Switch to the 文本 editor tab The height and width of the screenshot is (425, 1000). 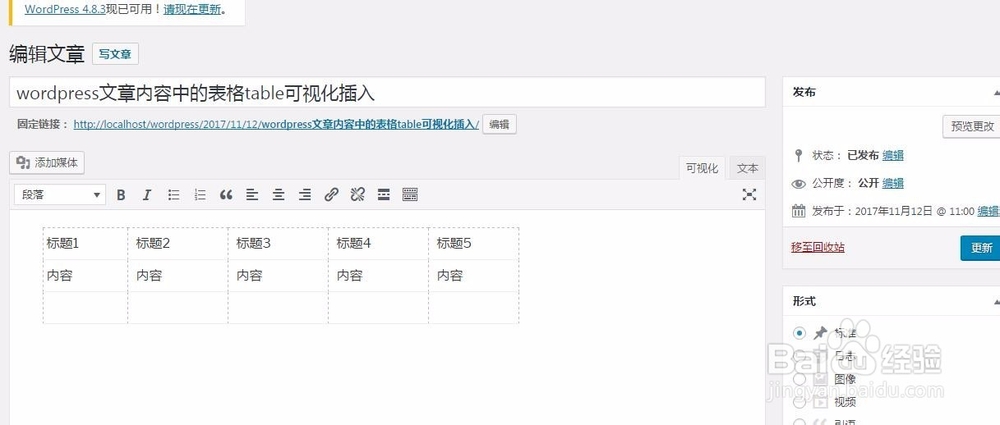(x=747, y=168)
